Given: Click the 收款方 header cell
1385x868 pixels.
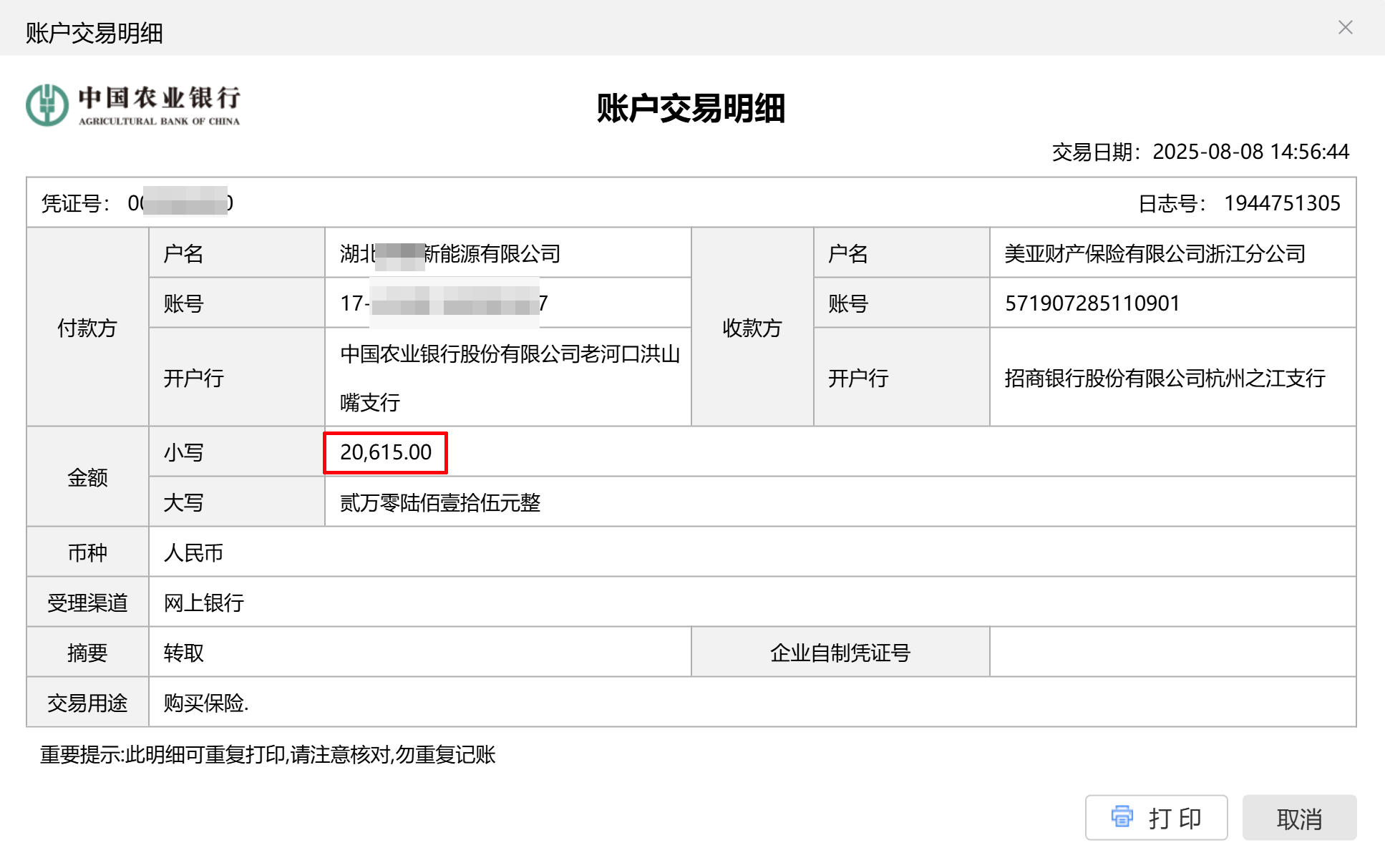Looking at the screenshot, I should (752, 327).
